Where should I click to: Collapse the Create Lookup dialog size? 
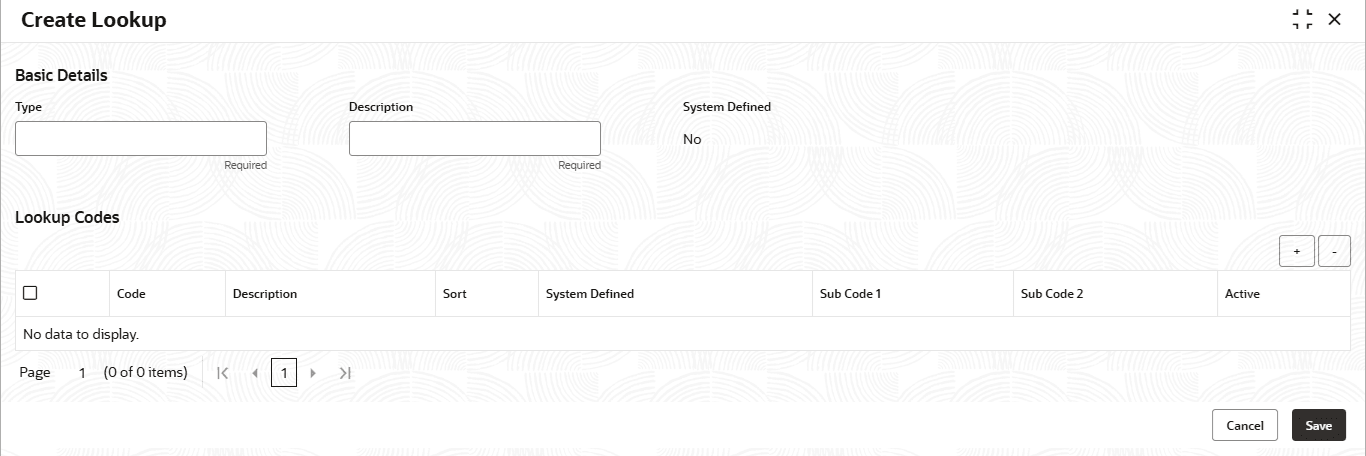point(1302,19)
